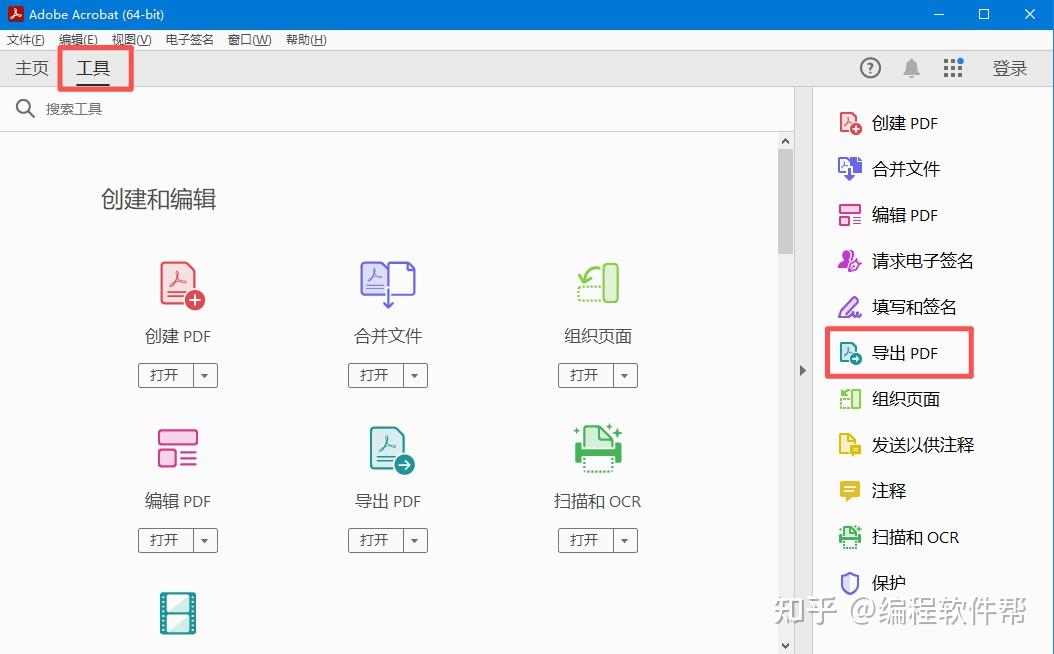The width and height of the screenshot is (1054, 654).
Task: Select 注释 in right sidebar
Action: click(872, 491)
